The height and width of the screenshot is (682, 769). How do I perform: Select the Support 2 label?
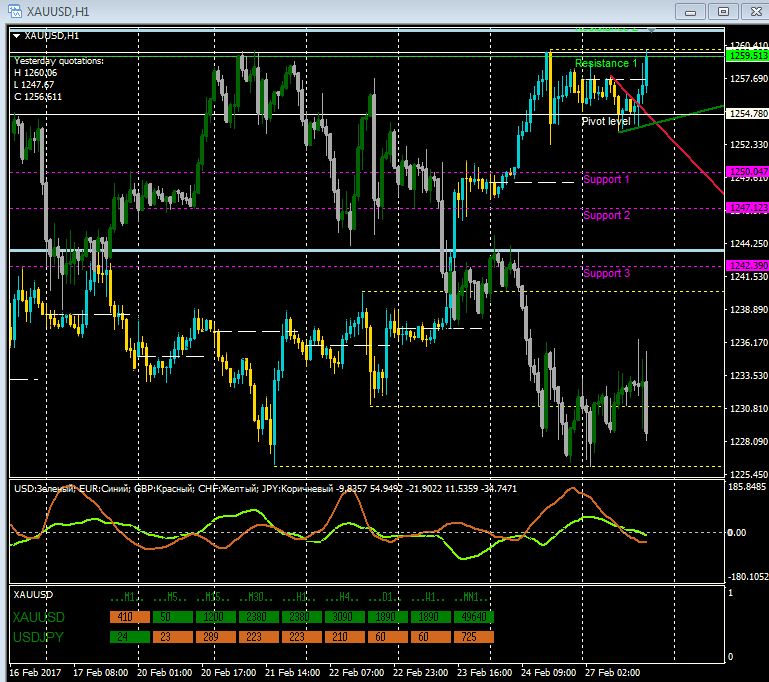tap(606, 215)
